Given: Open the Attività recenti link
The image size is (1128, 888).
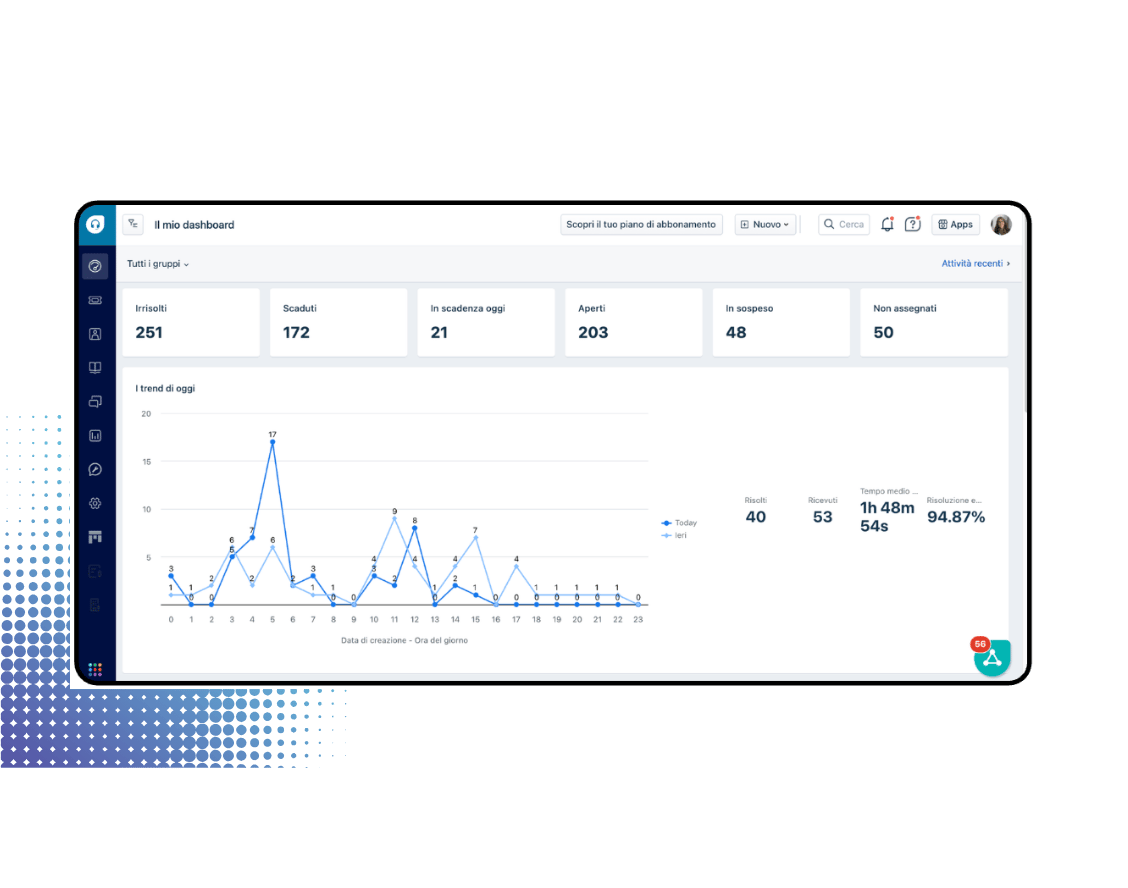Looking at the screenshot, I should [975, 264].
